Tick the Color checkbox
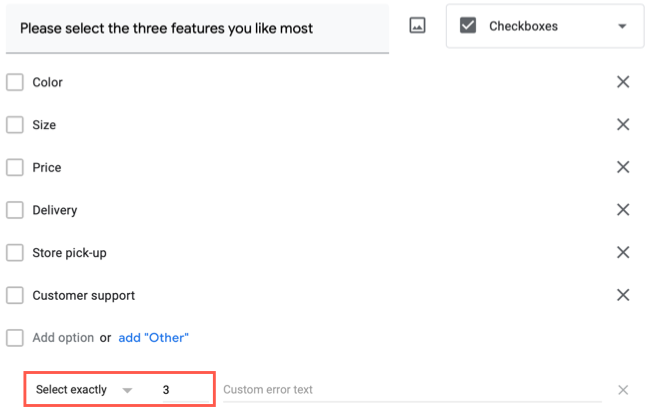 (x=15, y=82)
